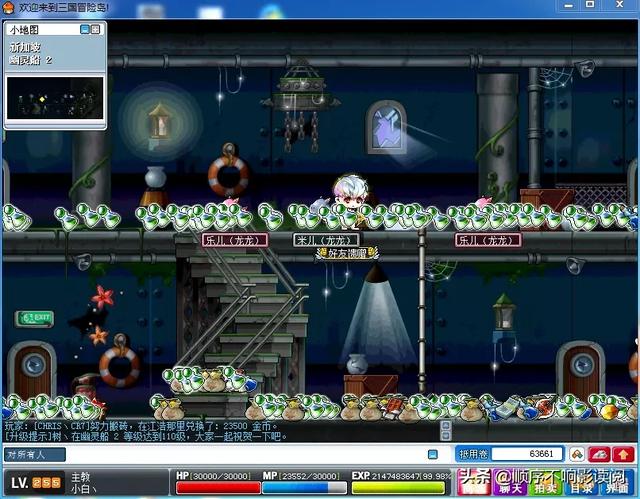This screenshot has height=499, width=640.
Task: Click the green EXIT sign
Action: pos(35,319)
